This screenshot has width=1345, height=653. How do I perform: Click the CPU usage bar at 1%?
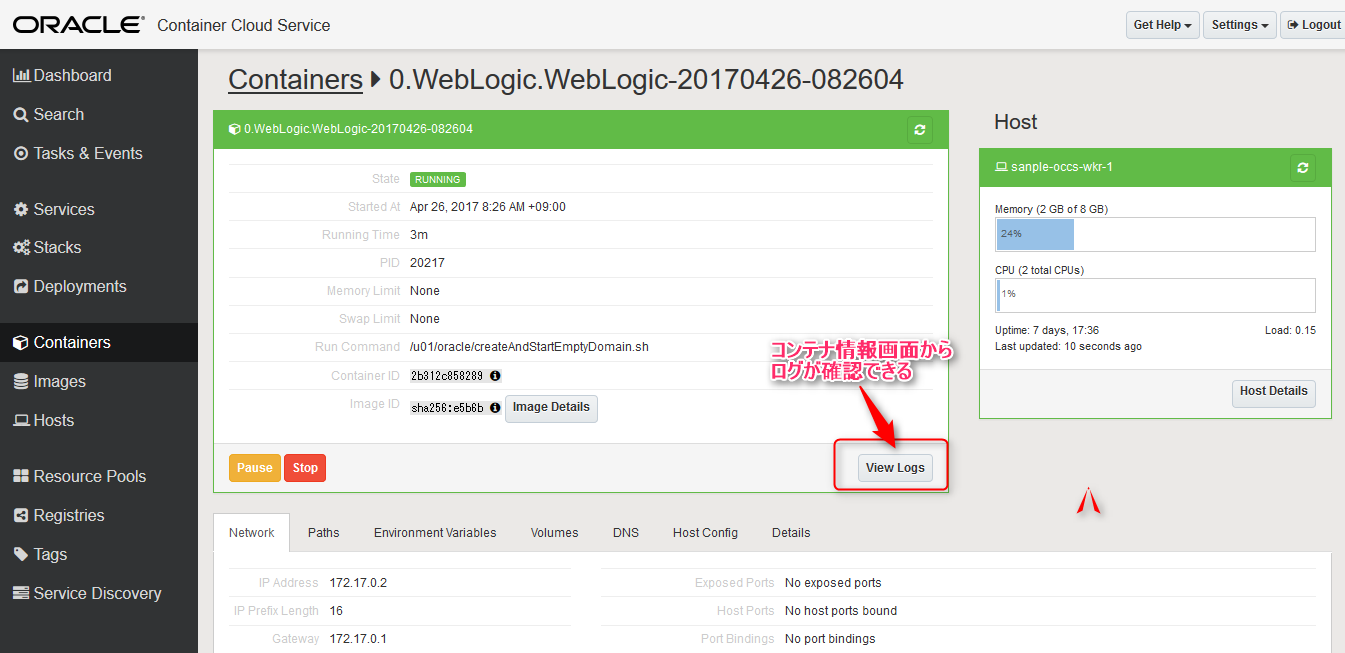(x=1155, y=295)
